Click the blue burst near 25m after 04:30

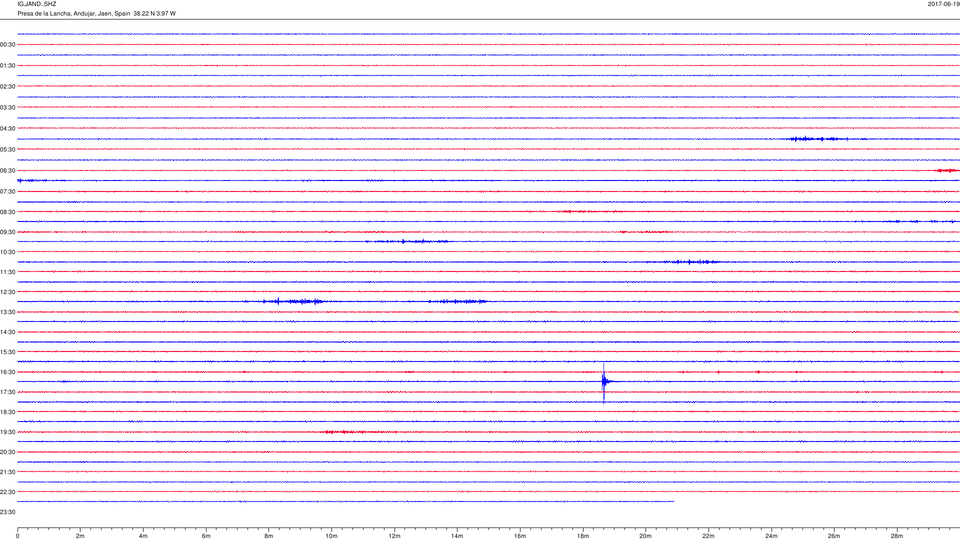pyautogui.click(x=819, y=139)
